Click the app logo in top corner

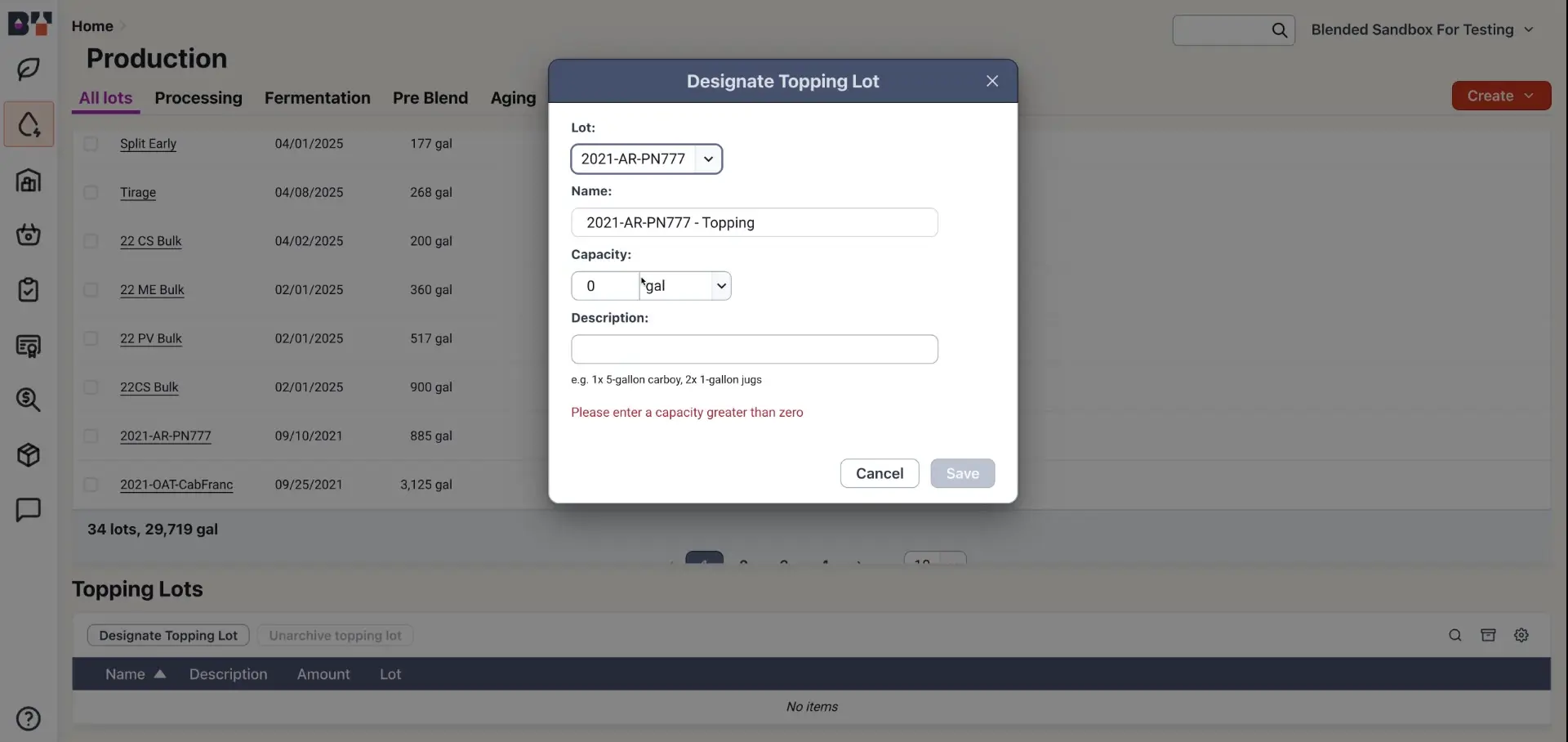point(29,23)
